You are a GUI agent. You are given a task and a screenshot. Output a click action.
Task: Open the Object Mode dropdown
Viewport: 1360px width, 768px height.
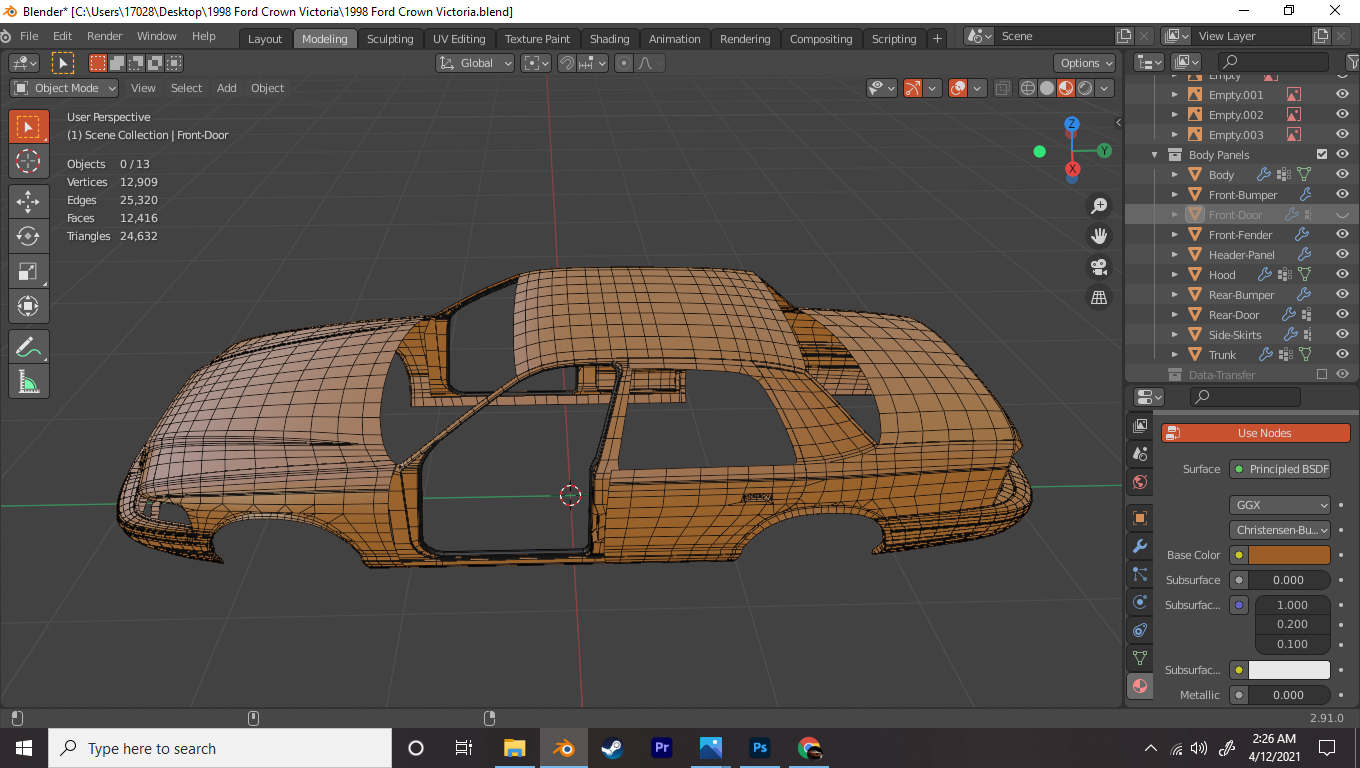[x=65, y=88]
